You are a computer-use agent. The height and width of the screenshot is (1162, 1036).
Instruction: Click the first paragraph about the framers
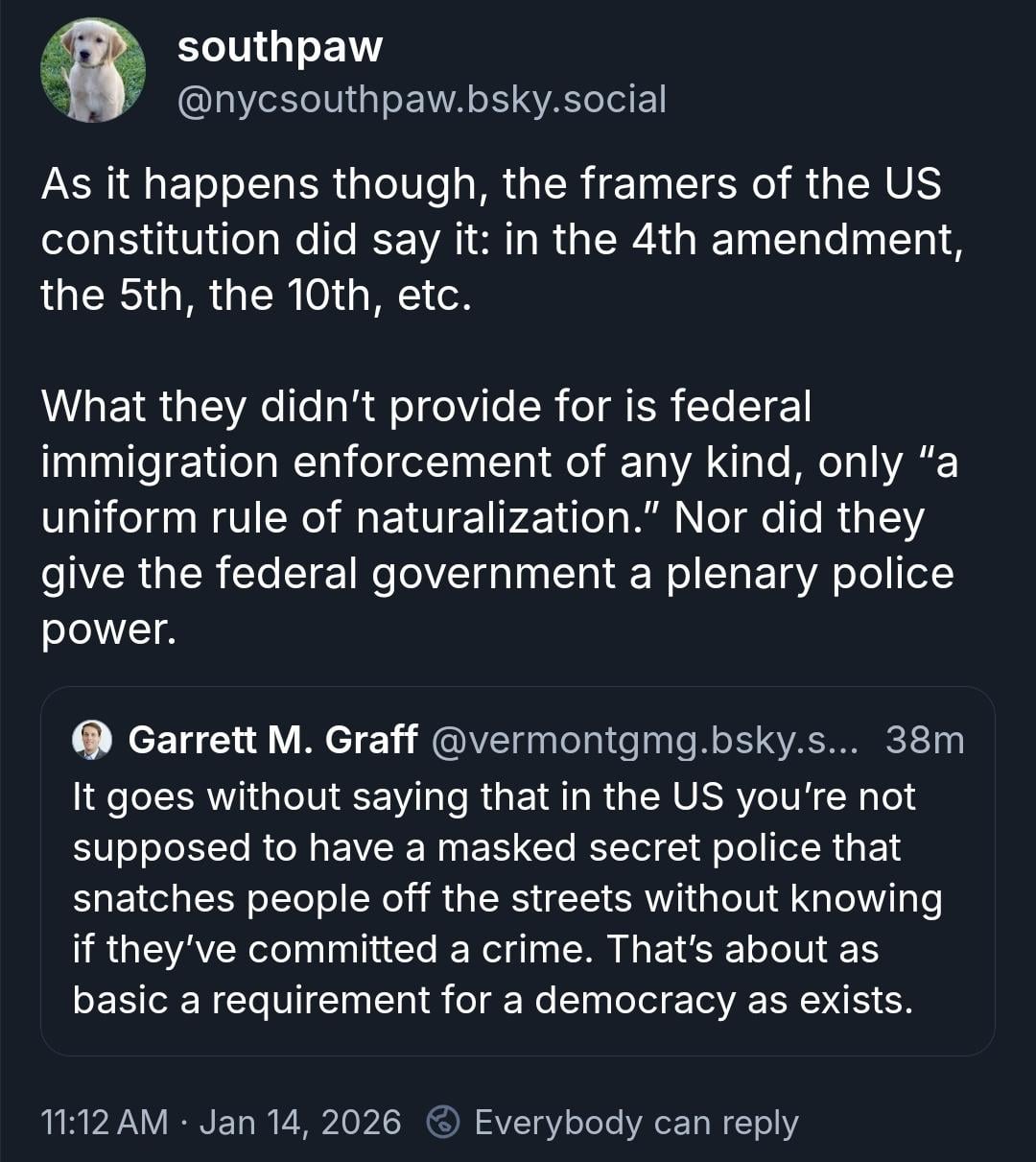tap(489, 239)
